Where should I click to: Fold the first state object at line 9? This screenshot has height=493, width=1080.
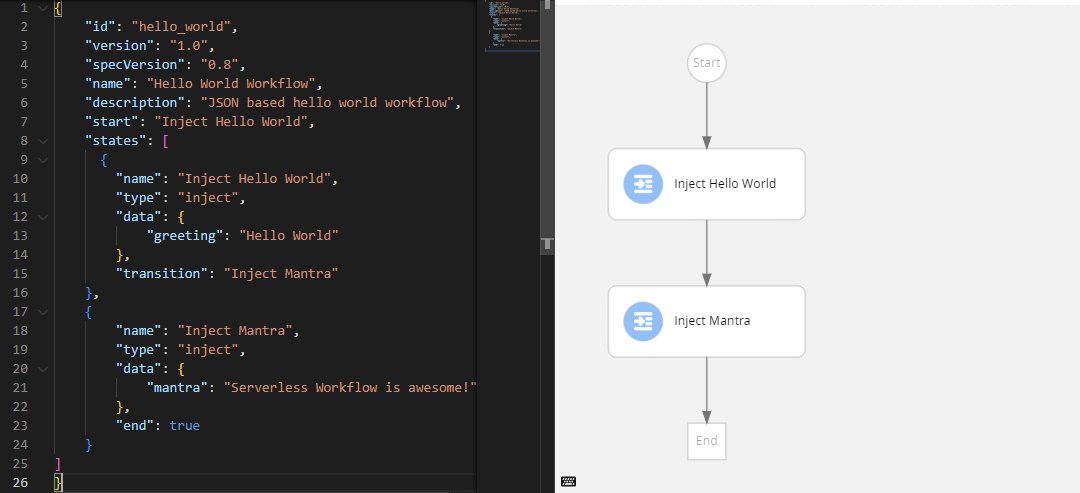pos(41,160)
